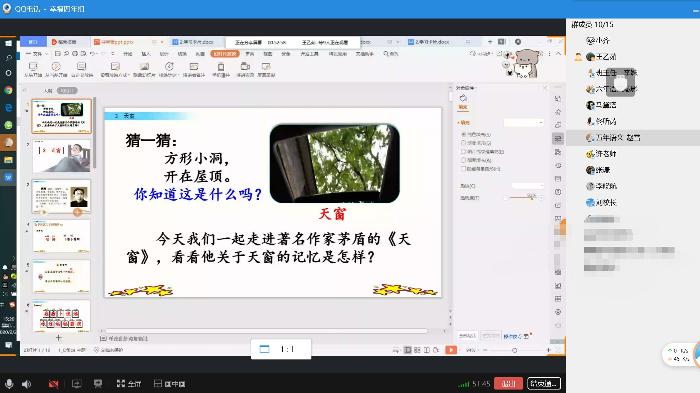This screenshot has height=393, width=700.
Task: Mute the microphone in the QQ call bar
Action: (x=8, y=384)
